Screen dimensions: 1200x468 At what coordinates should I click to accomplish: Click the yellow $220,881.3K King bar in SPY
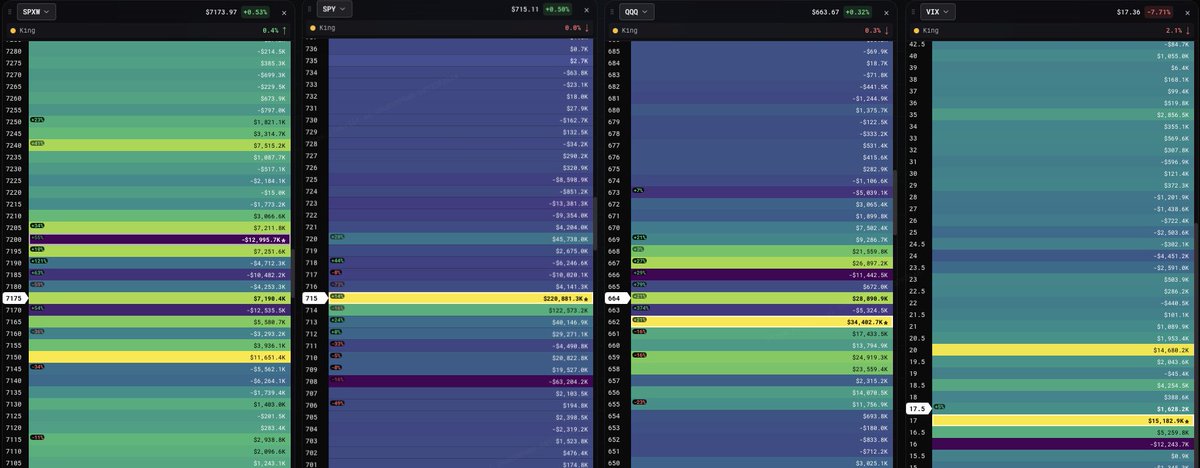click(461, 298)
